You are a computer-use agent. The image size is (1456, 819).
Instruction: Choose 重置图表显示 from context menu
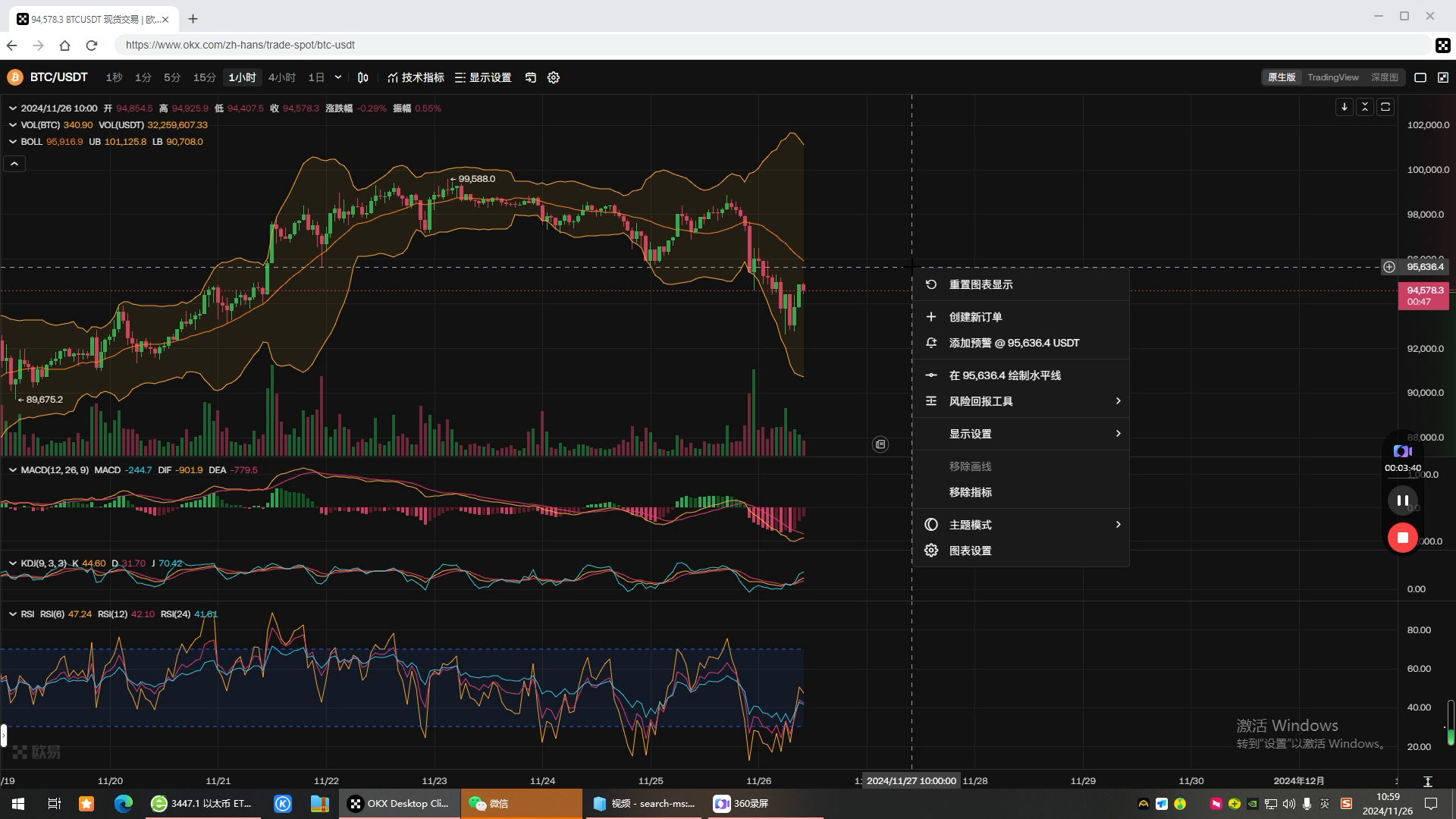point(1021,284)
